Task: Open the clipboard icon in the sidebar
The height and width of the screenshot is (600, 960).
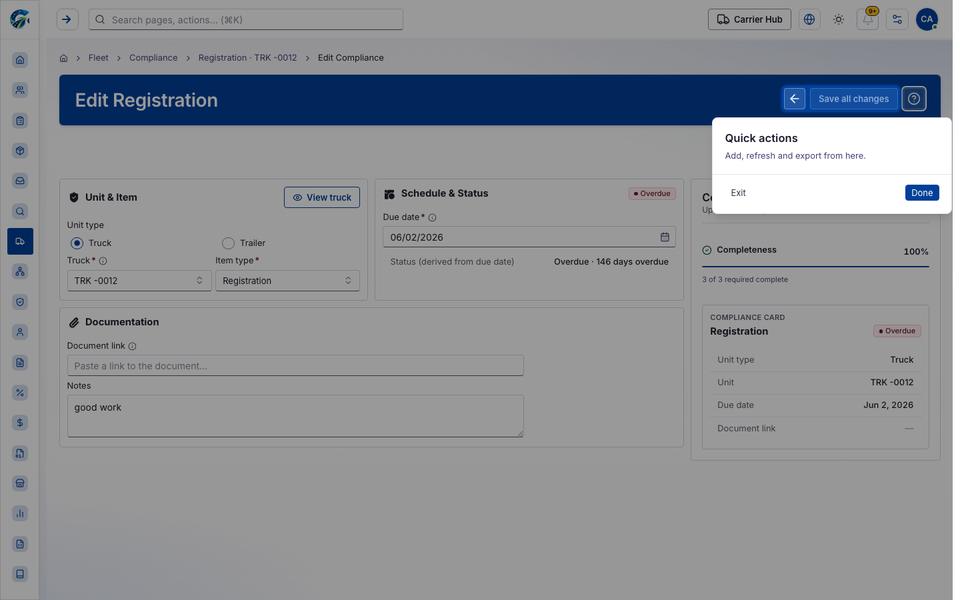Action: click(20, 121)
